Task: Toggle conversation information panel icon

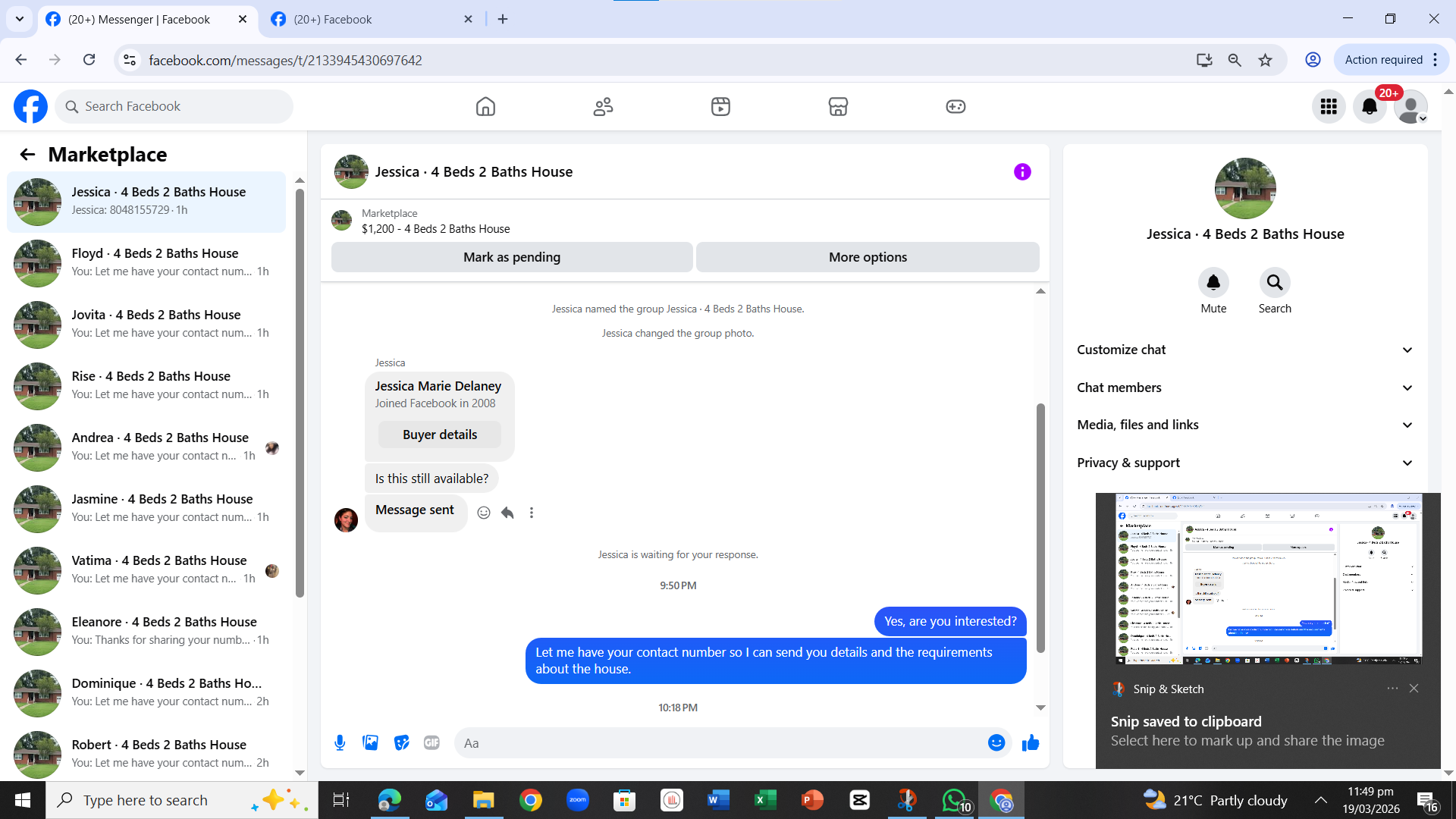Action: coord(1022,172)
